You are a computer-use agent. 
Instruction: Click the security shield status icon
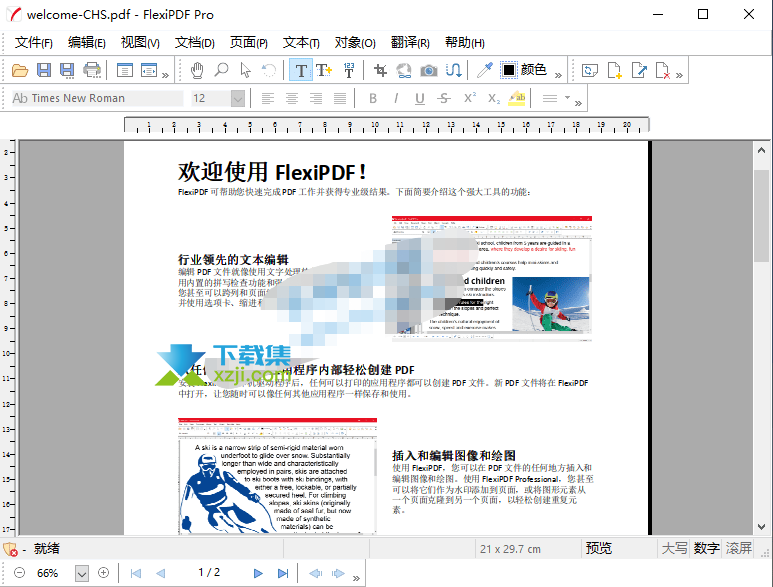[10, 549]
